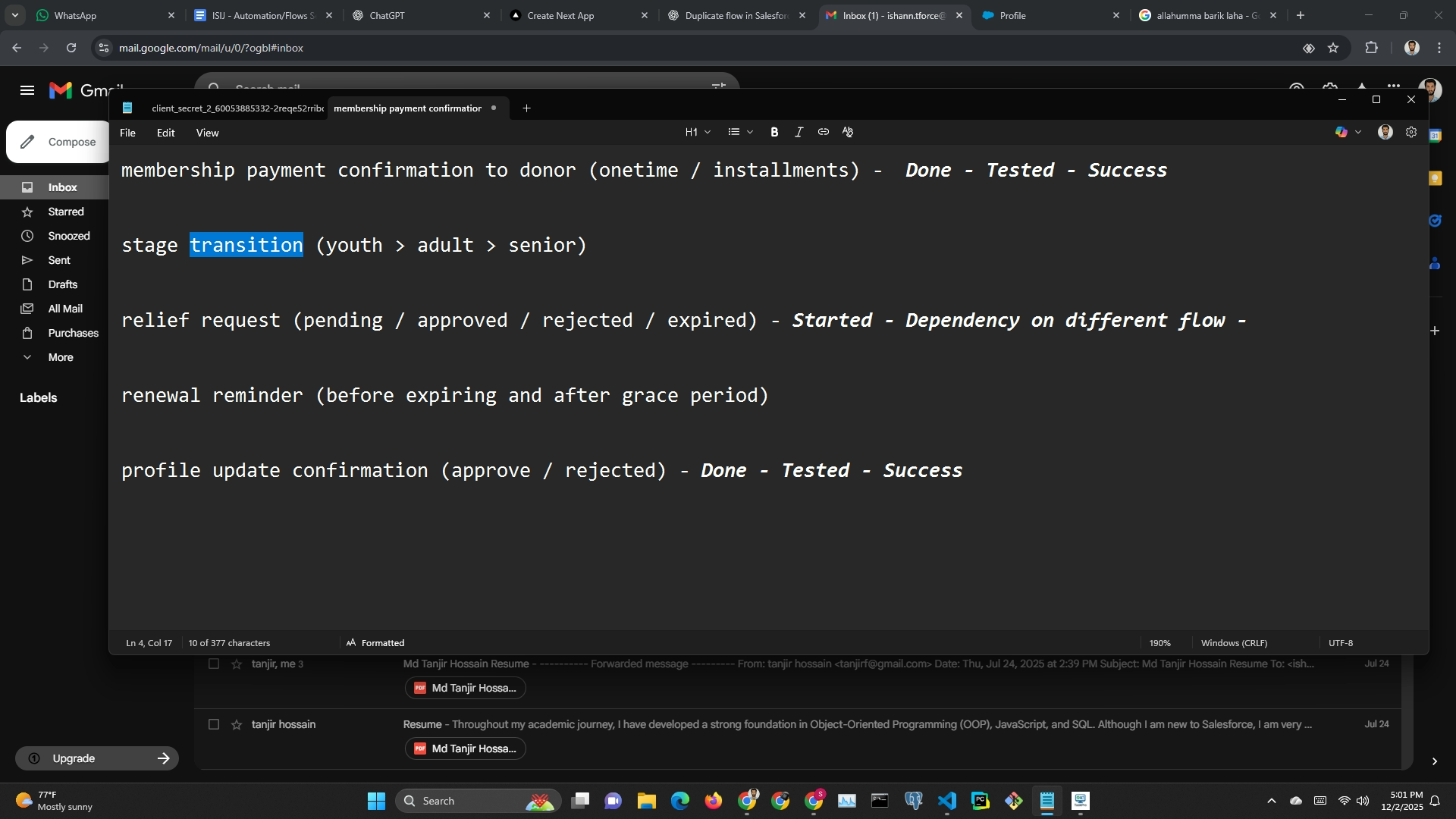Select the tanjir hossain Resume email checkbox
Screen dimensions: 1456x819
tap(214, 725)
